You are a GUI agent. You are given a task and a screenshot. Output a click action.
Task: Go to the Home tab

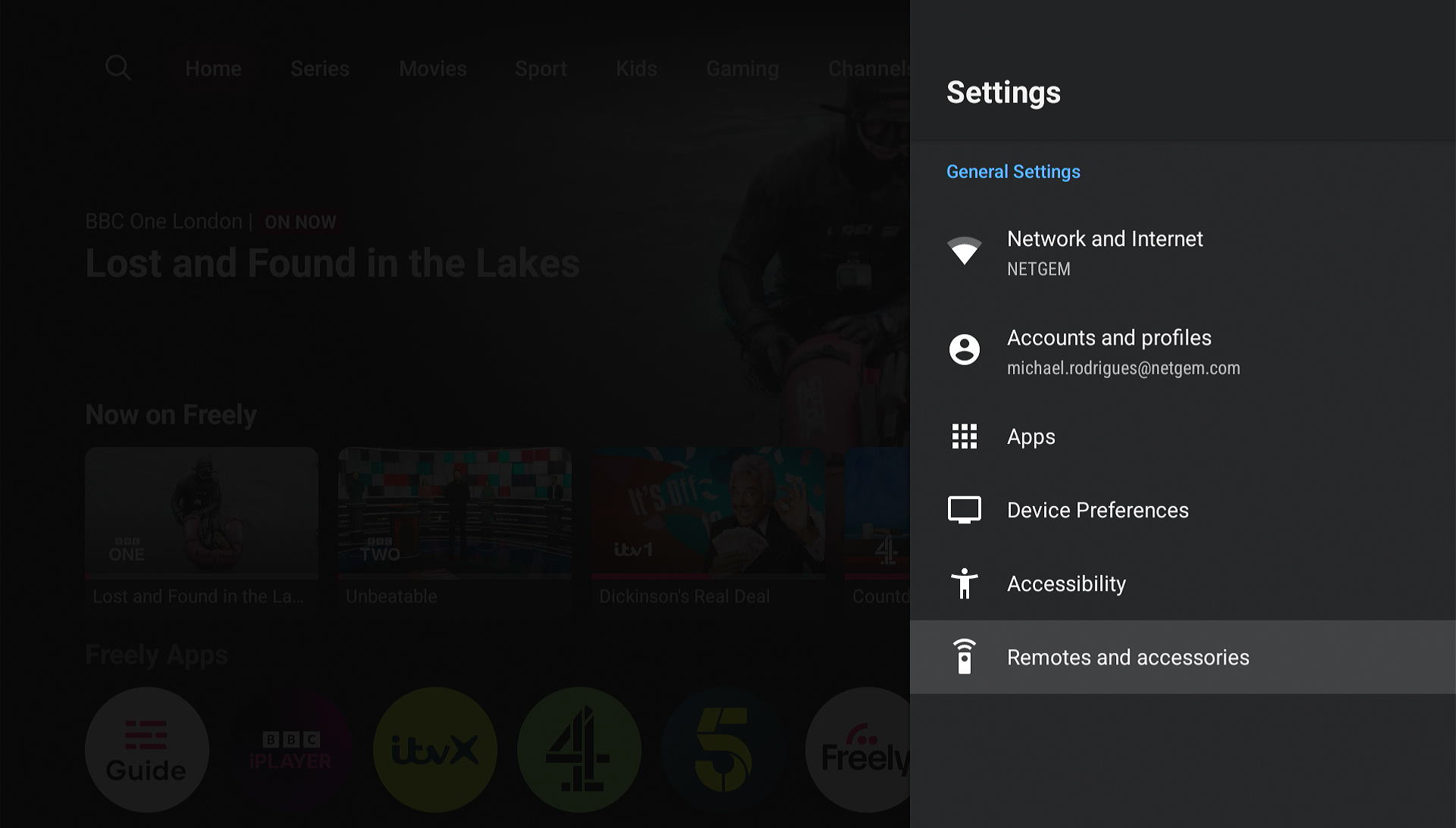(x=214, y=68)
